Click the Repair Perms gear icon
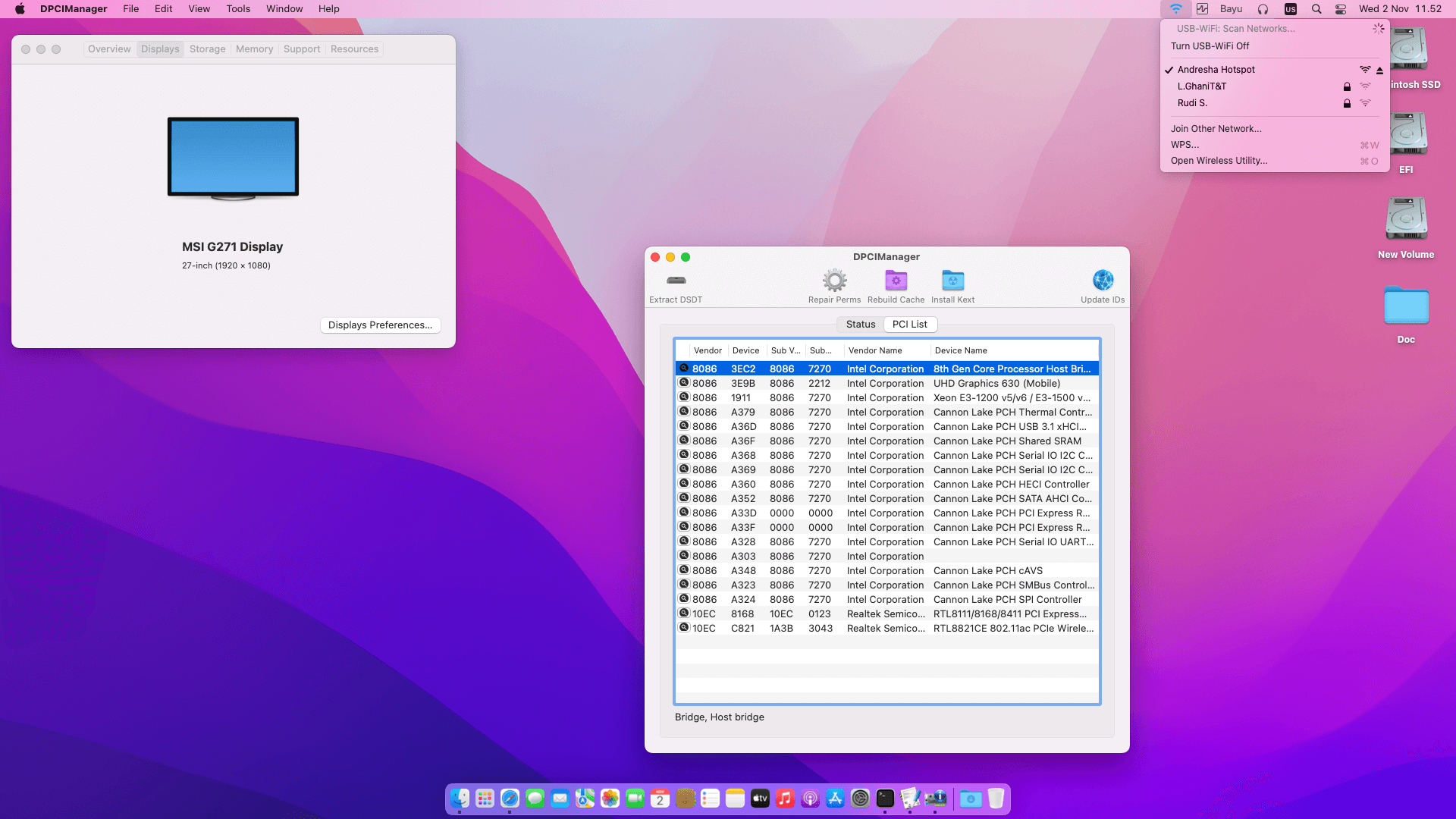This screenshot has height=819, width=1456. pos(834,281)
